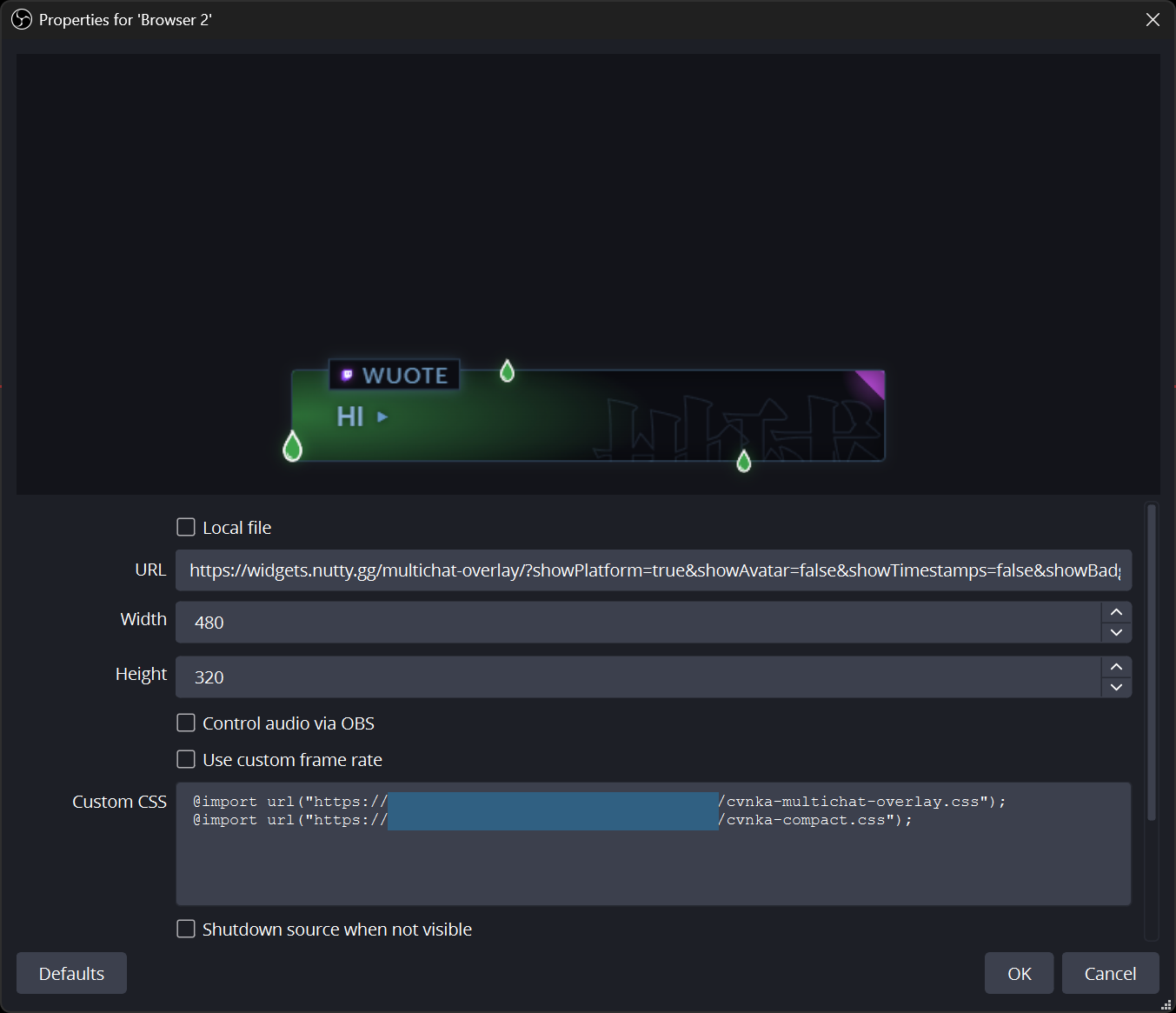Close the Properties dialog window
This screenshot has width=1176, height=1013.
coord(1153,19)
